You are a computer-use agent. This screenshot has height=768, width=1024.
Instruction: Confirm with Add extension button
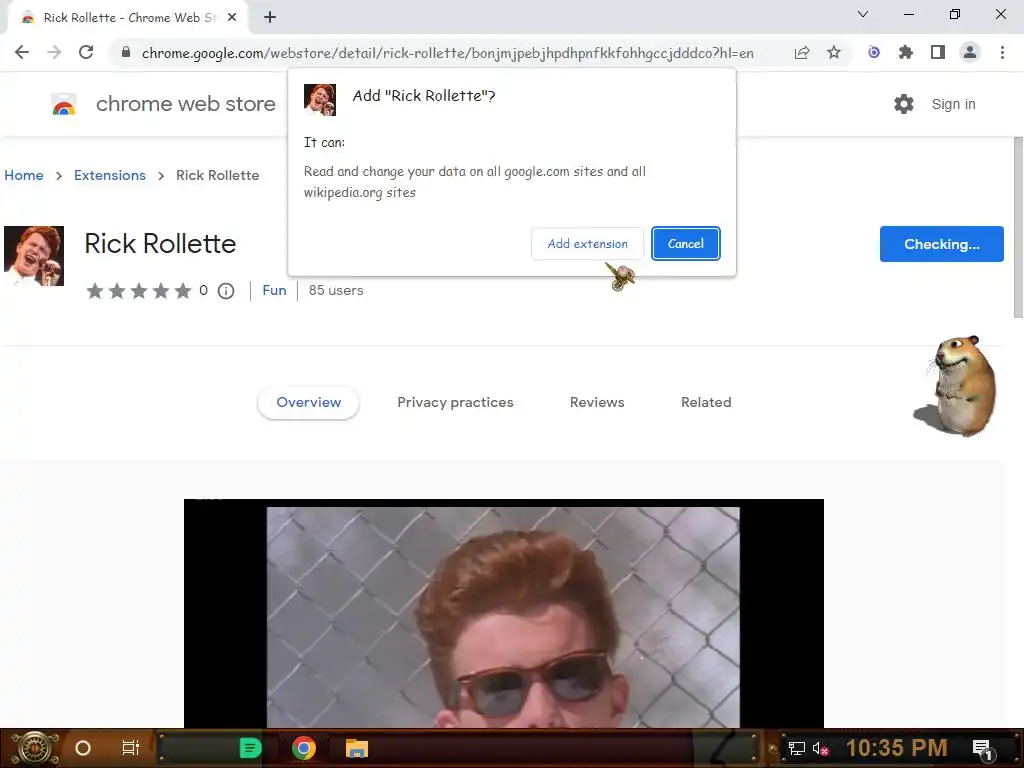pyautogui.click(x=587, y=244)
